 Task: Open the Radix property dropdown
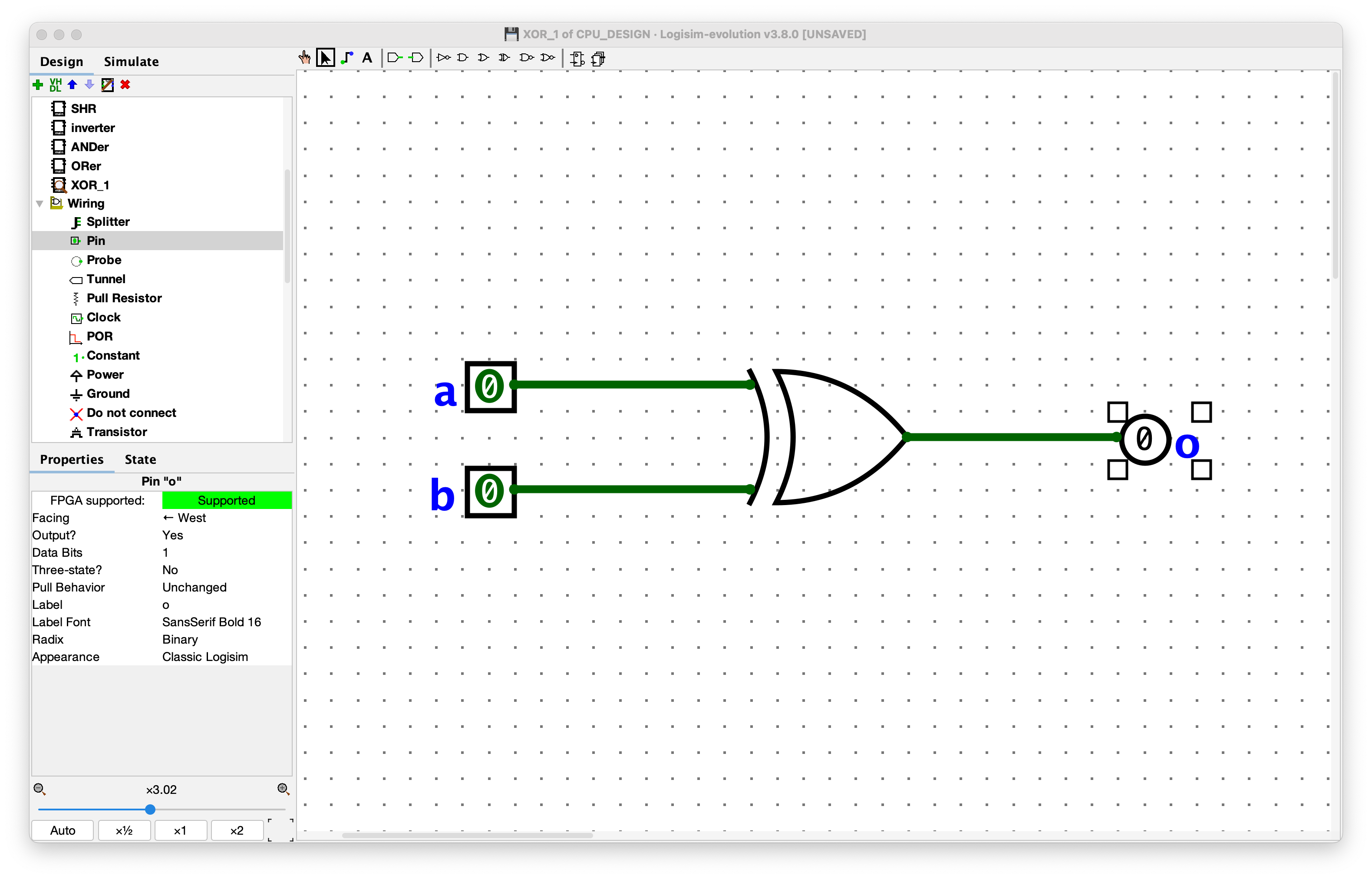(x=227, y=639)
